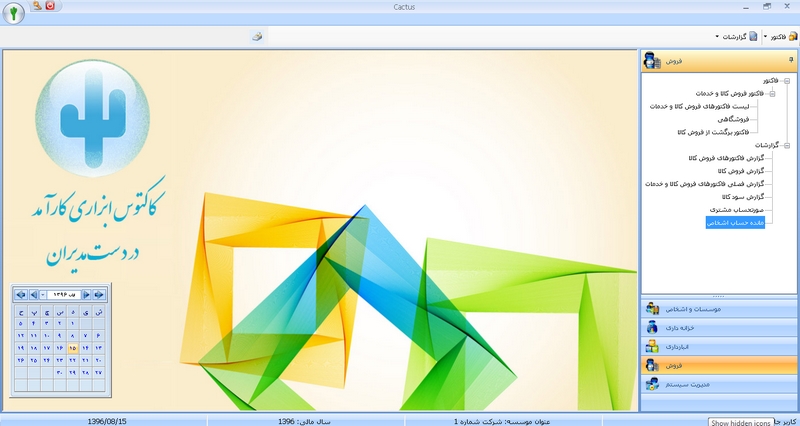Select day 20 in the calendar
The width and height of the screenshot is (800, 426).
(x=98, y=360)
